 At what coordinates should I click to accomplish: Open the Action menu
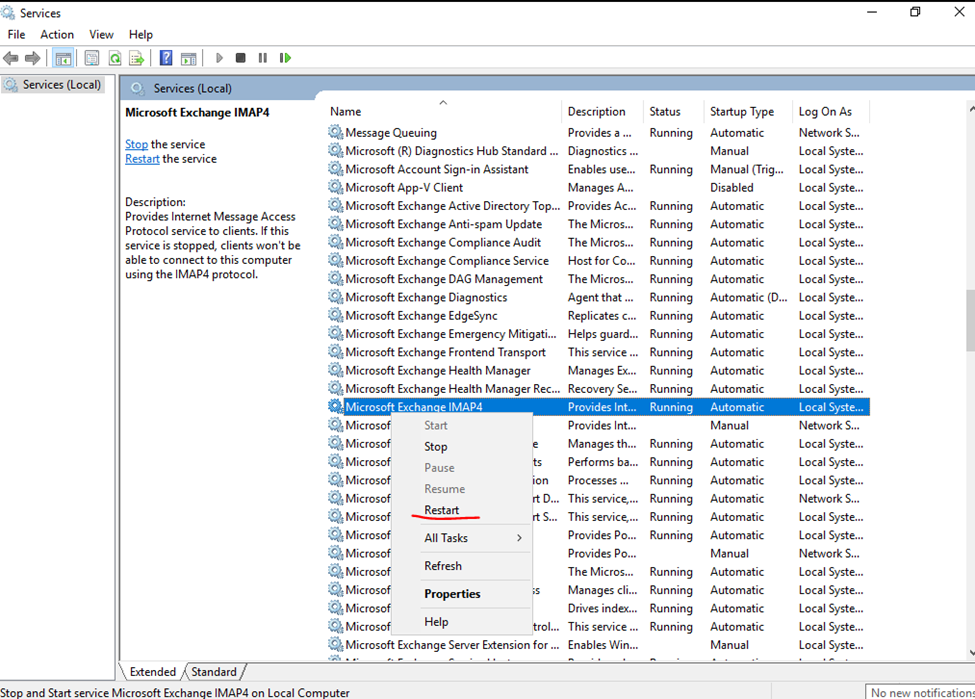click(57, 34)
